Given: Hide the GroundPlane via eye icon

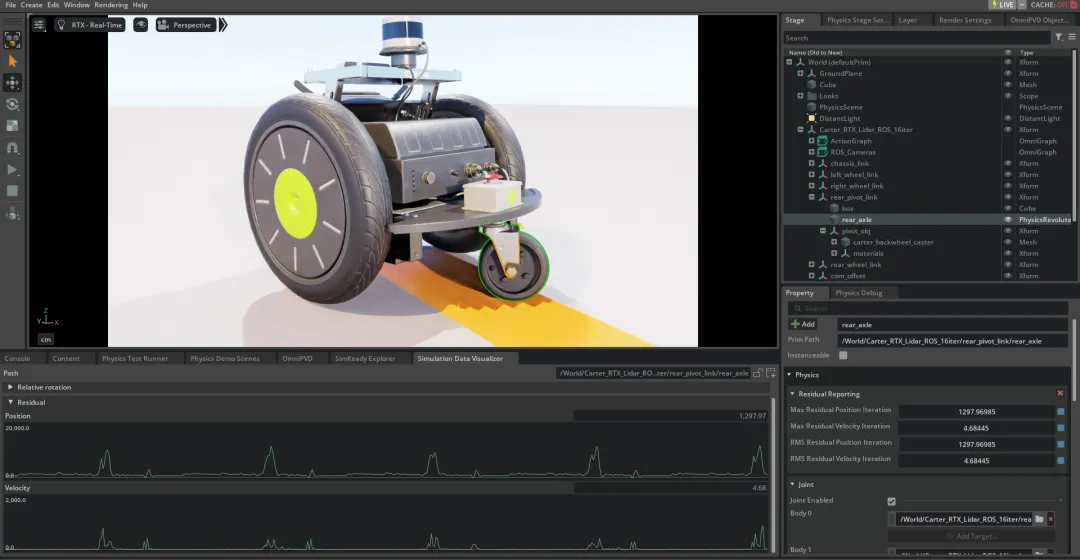Looking at the screenshot, I should click(x=1008, y=73).
